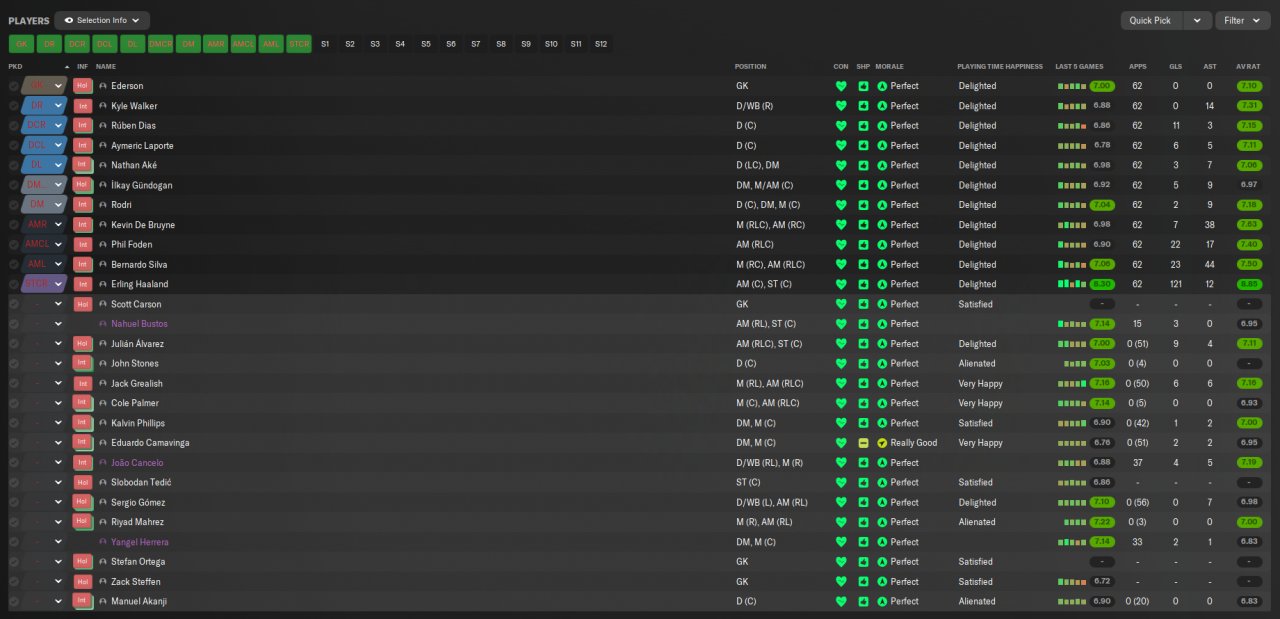Click Kevin De Bruyne's match sharpness icon
Screen dimensions: 1280x619
(x=863, y=225)
